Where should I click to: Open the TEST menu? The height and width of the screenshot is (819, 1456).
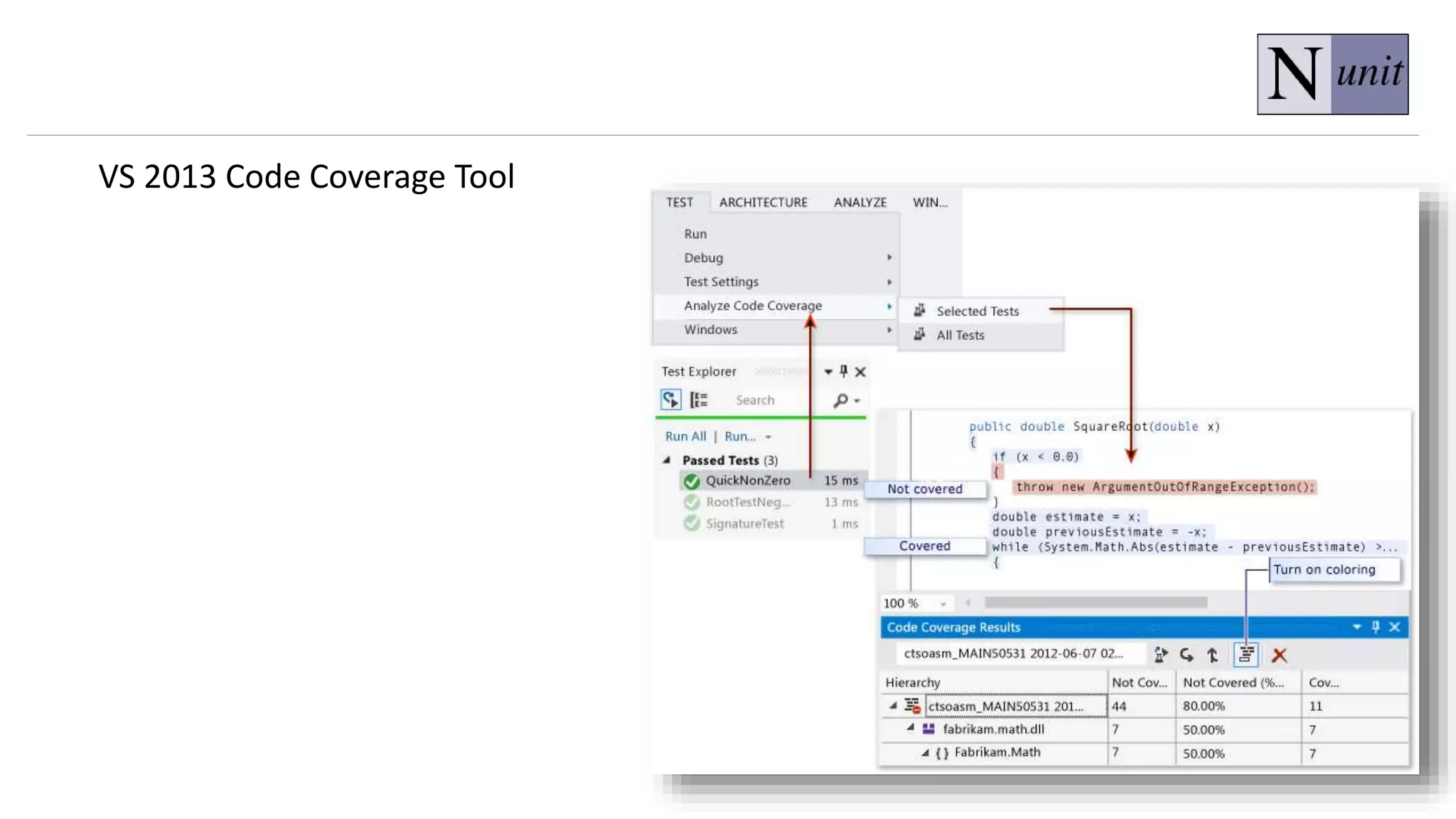(679, 203)
